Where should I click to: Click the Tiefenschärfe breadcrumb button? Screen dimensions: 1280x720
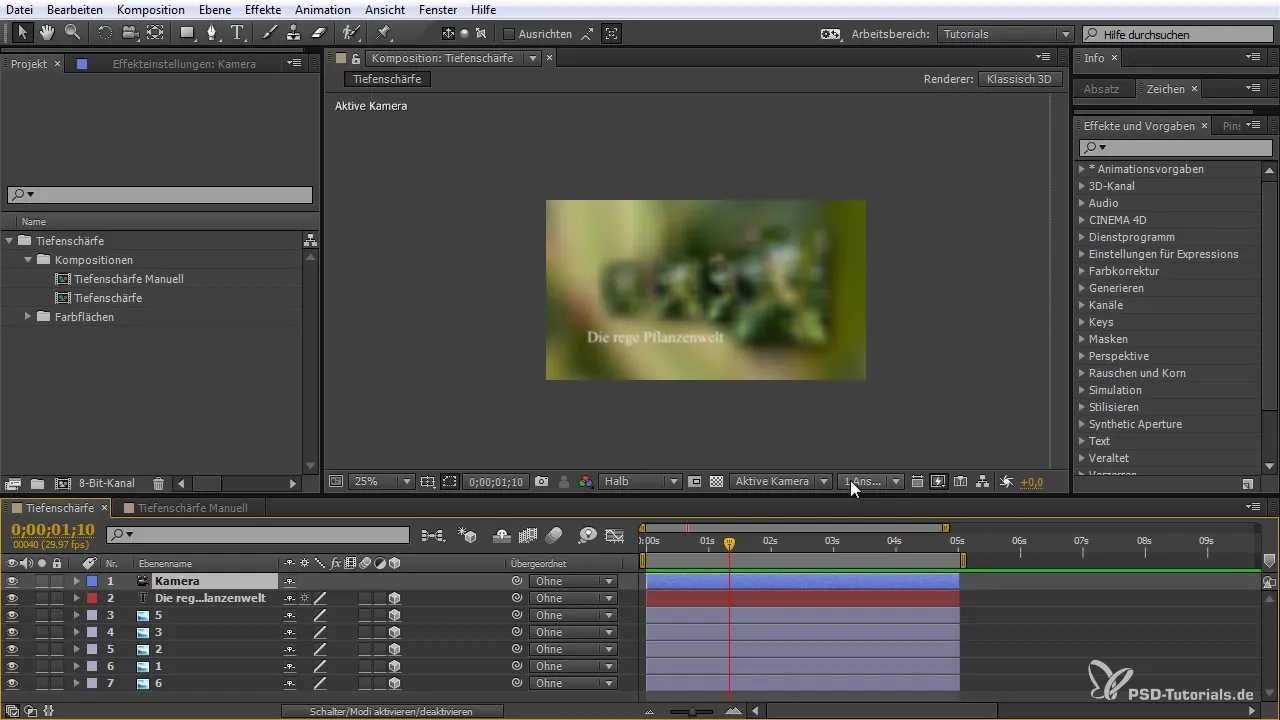387,79
